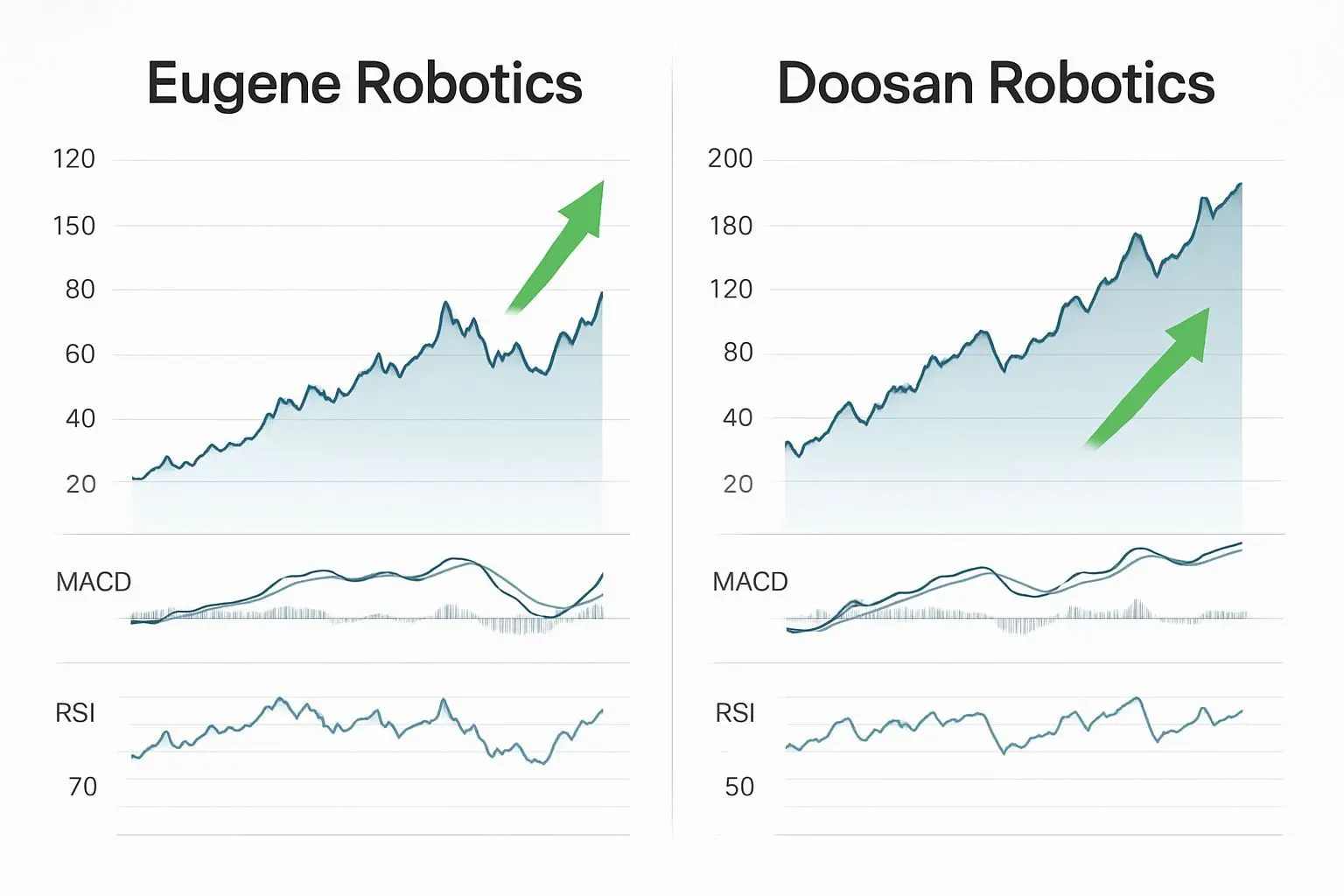The width and height of the screenshot is (1344, 896).
Task: Click the 80 axis label on Doosan chart
Action: (x=738, y=353)
